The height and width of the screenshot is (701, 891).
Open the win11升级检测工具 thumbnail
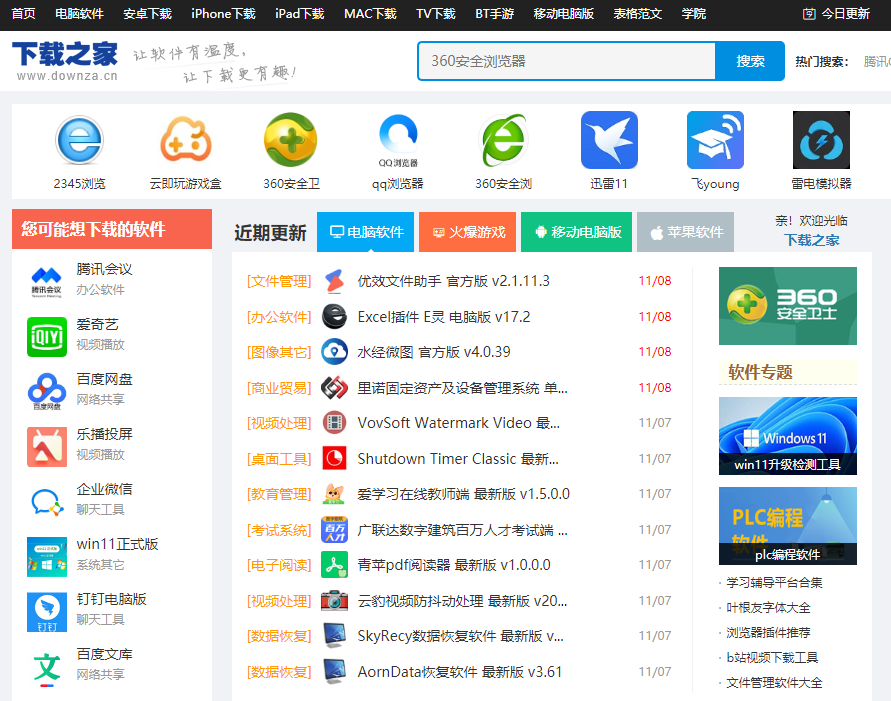pos(787,436)
